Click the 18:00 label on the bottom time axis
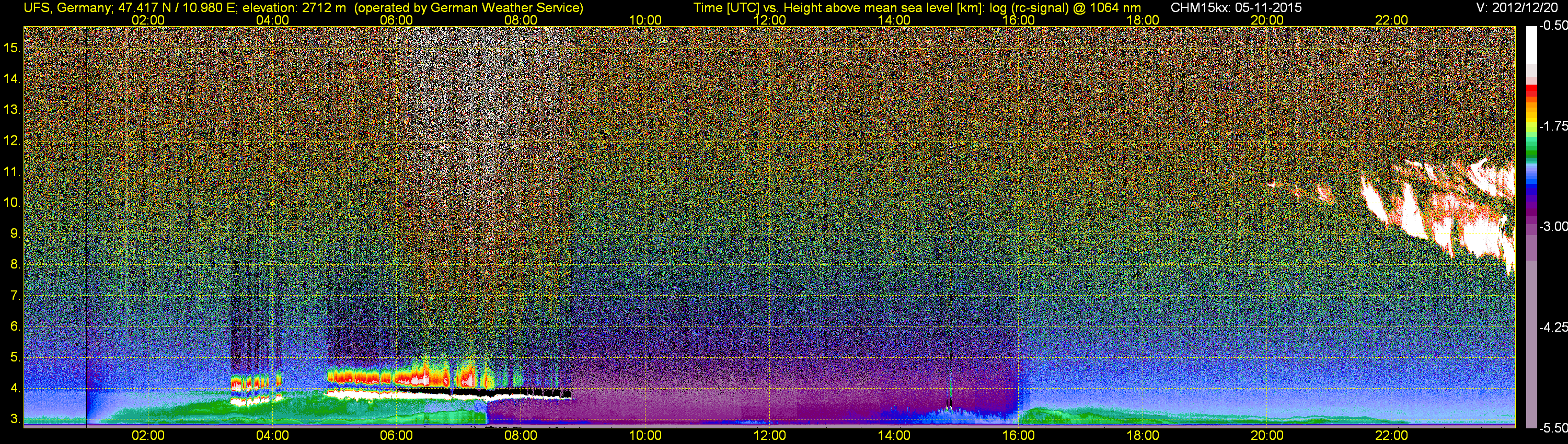Image resolution: width=1568 pixels, height=444 pixels. click(1143, 436)
